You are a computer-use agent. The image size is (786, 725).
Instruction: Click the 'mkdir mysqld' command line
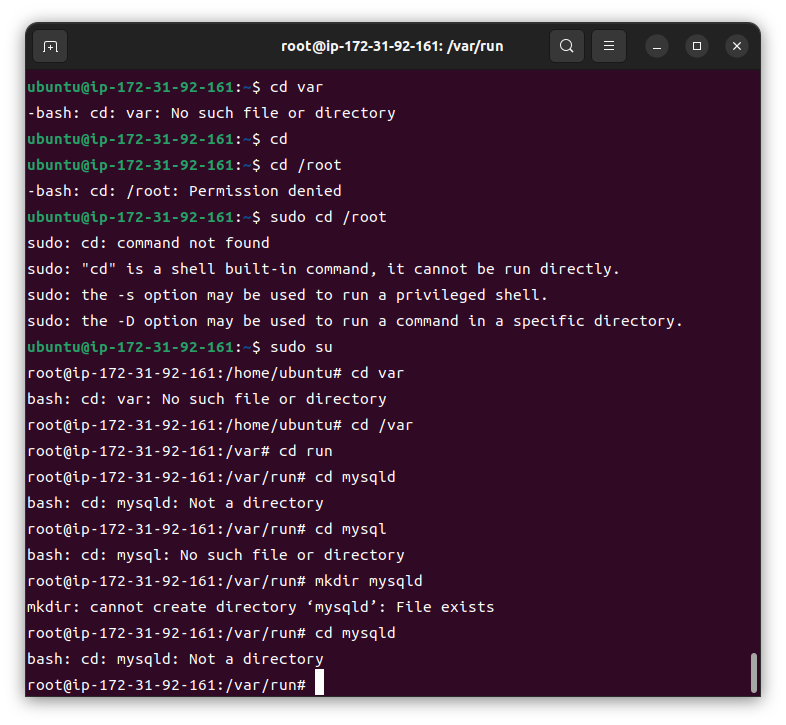(x=225, y=582)
